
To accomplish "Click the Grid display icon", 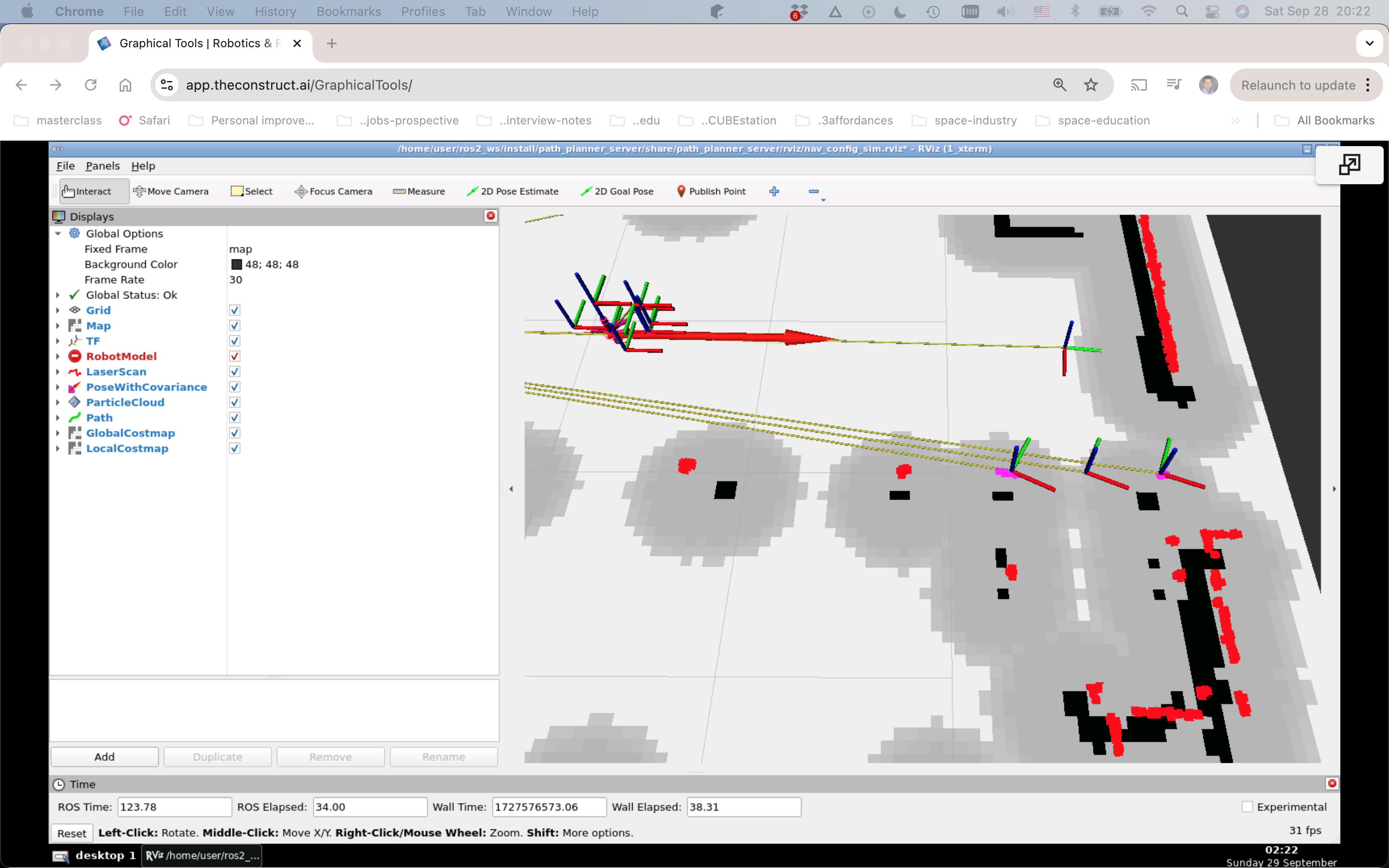I will coord(75,310).
